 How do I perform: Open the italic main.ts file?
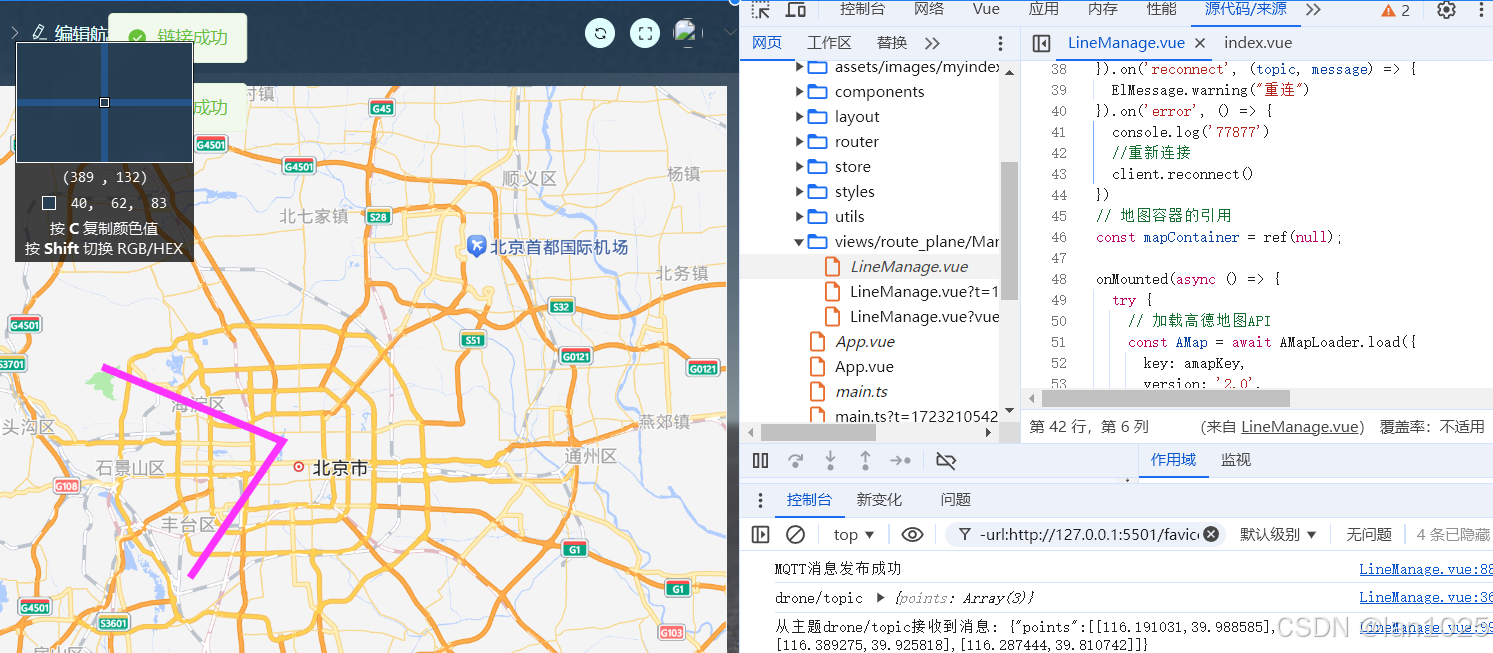(x=861, y=391)
